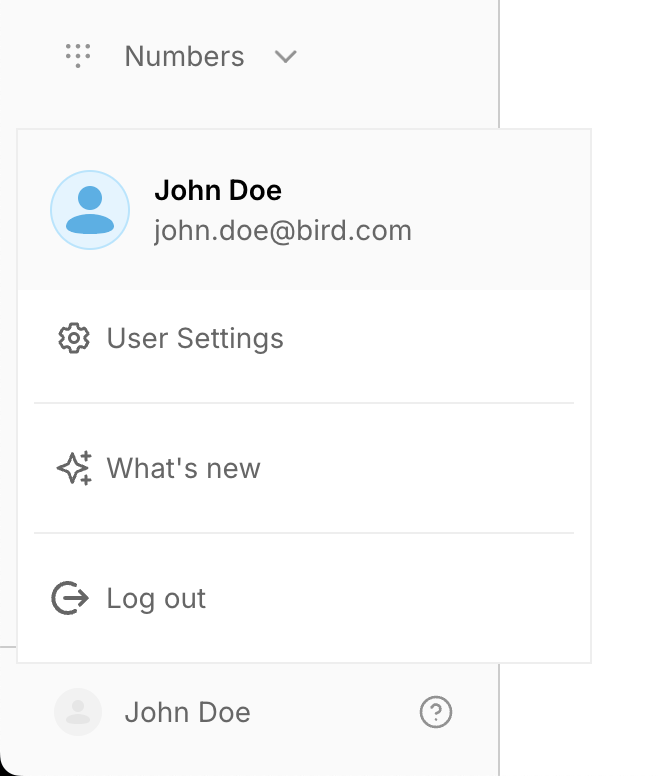The width and height of the screenshot is (658, 776).
Task: Choose Log out from menu
Action: [x=304, y=598]
